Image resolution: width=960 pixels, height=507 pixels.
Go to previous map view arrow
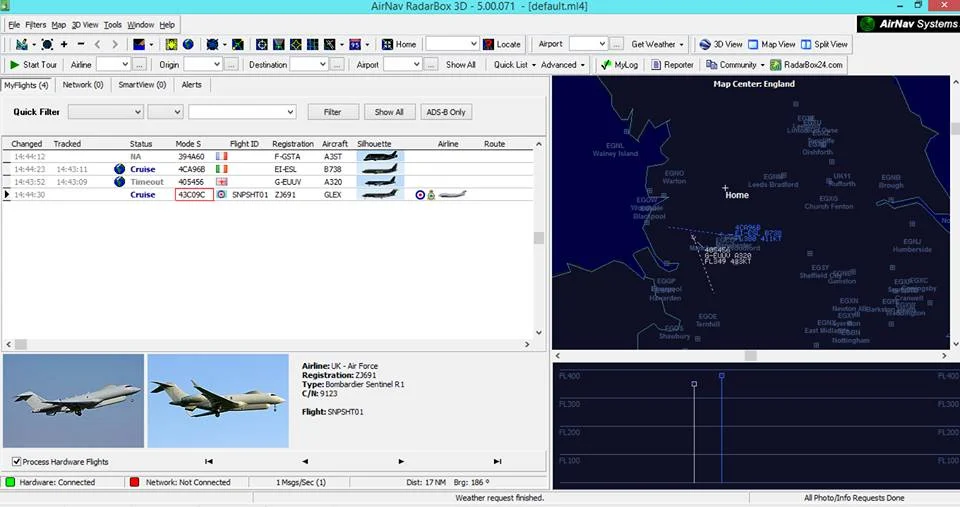point(97,44)
